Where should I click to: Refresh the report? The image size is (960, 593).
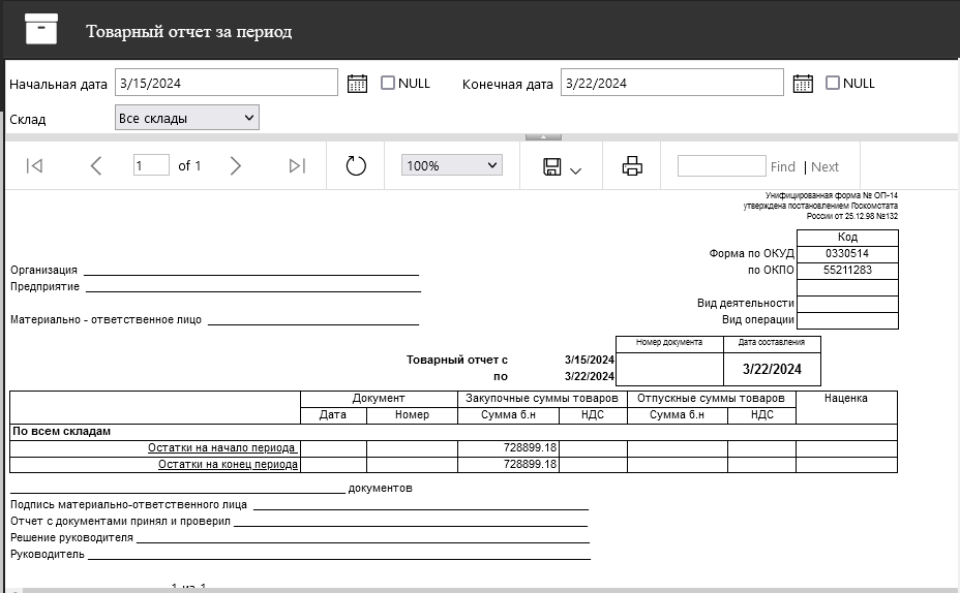pyautogui.click(x=359, y=166)
